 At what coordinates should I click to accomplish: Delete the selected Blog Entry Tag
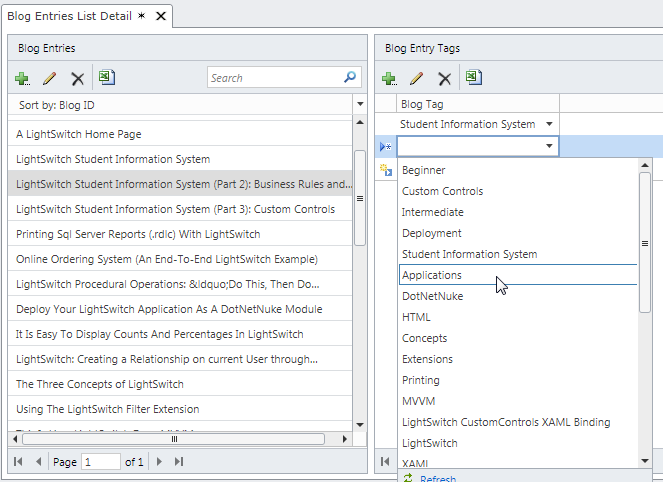(444, 78)
